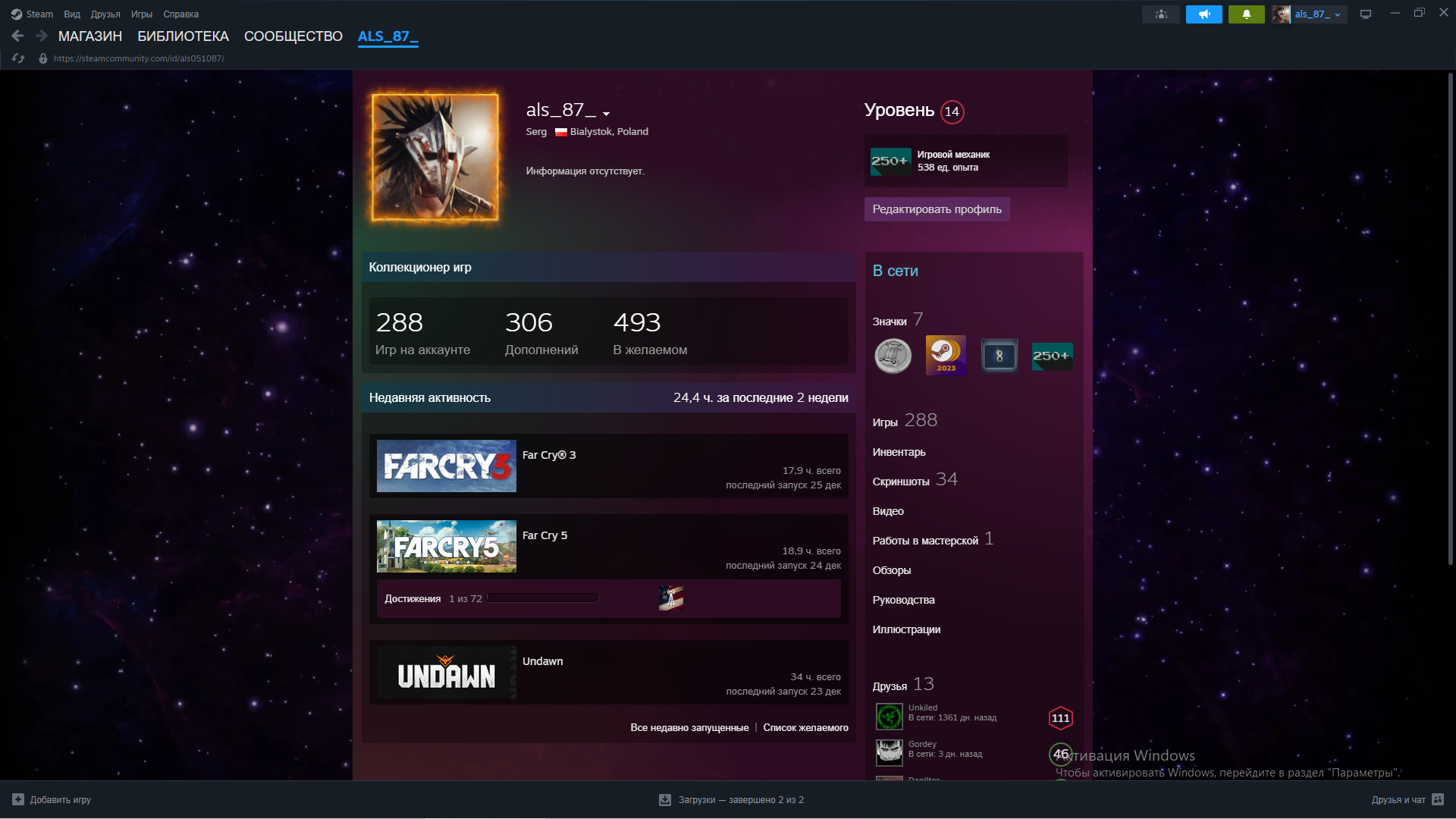Expand the name history arrow next to als_87_
1456x819 pixels.
click(606, 114)
